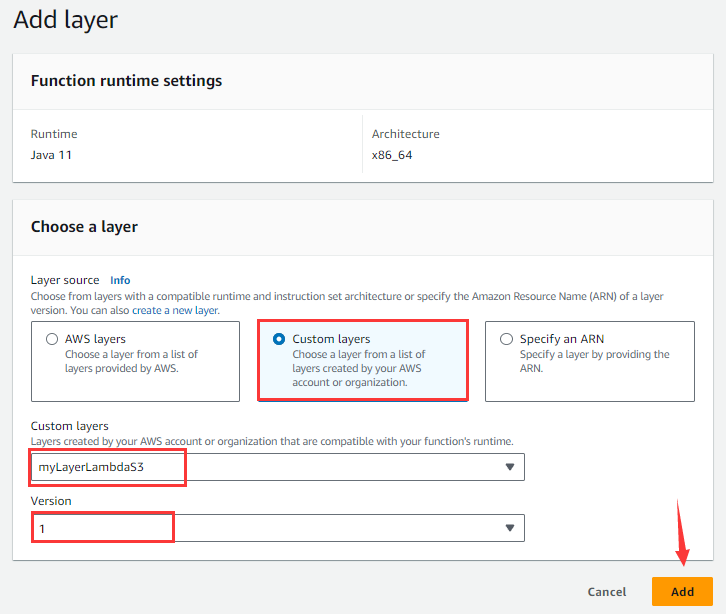Select the AWS layers radio button
Viewport: 726px width, 614px height.
[x=52, y=339]
